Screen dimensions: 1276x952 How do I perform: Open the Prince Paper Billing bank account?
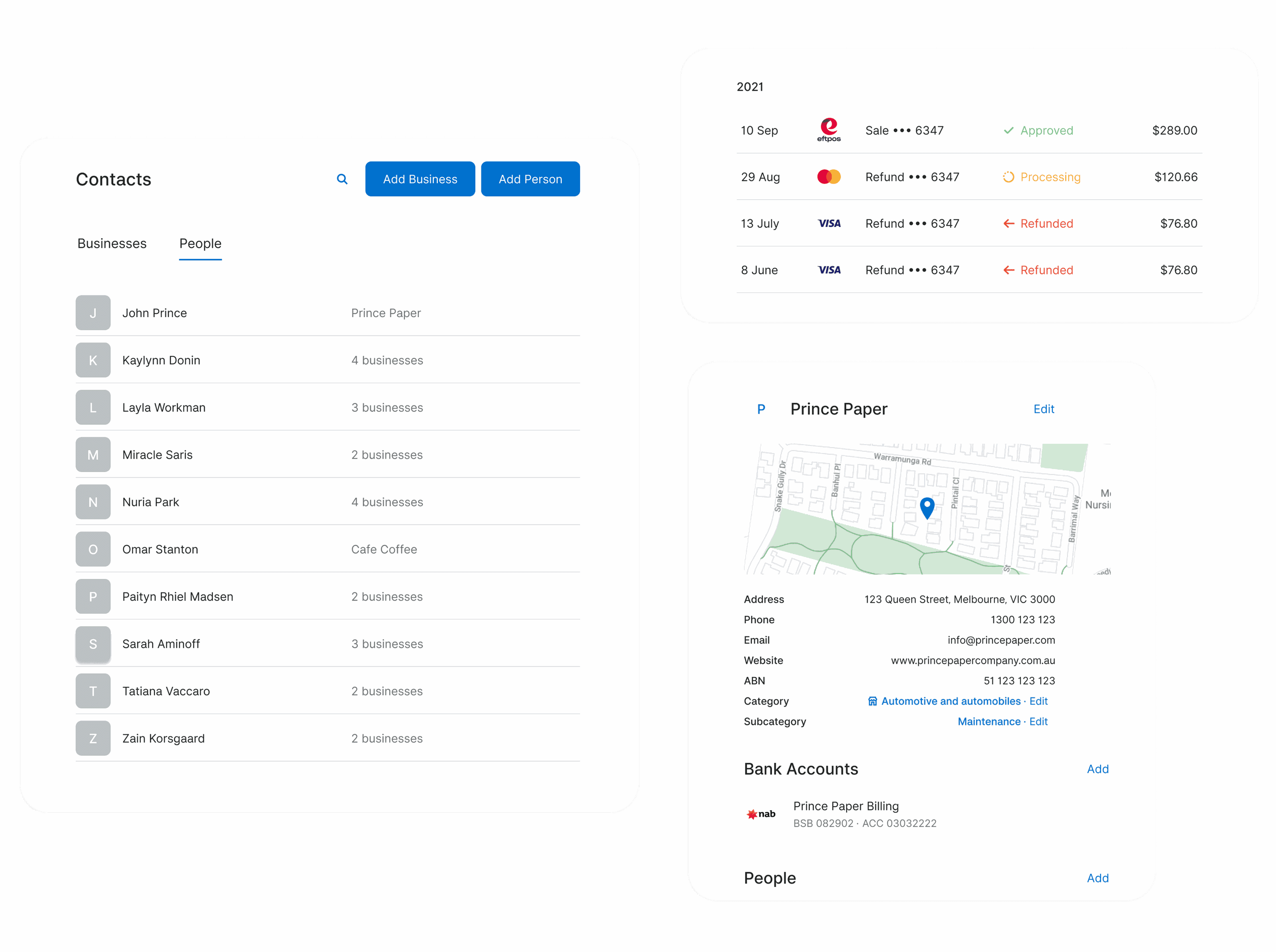pyautogui.click(x=845, y=806)
